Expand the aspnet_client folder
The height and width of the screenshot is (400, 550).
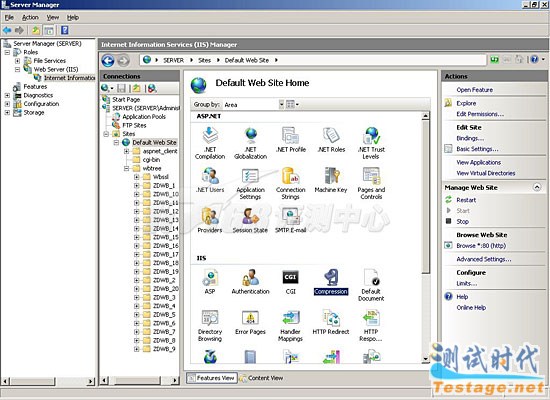126,151
